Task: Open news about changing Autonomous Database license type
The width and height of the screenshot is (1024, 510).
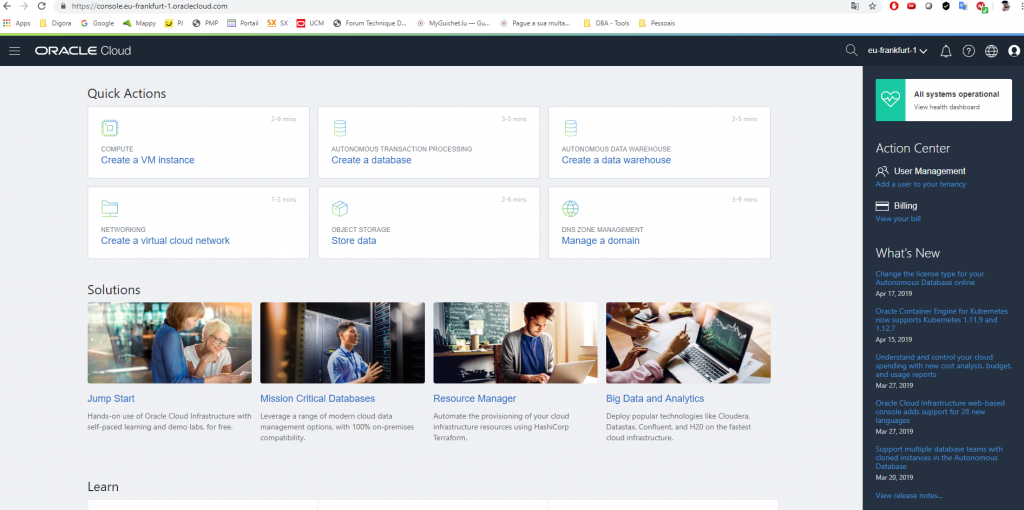Action: 930,278
